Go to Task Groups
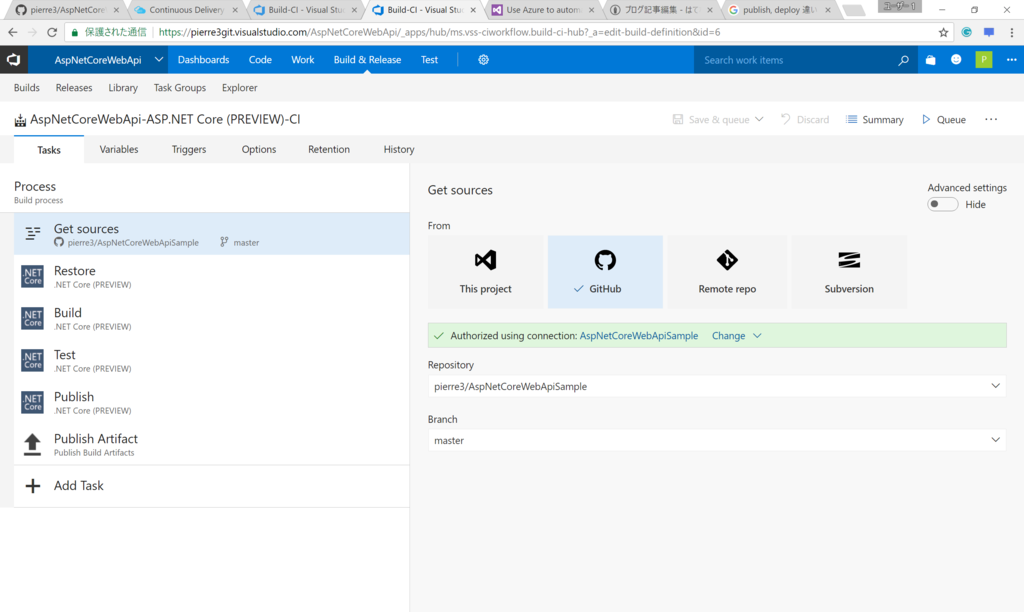Viewport: 1024px width, 612px height. pyautogui.click(x=180, y=88)
